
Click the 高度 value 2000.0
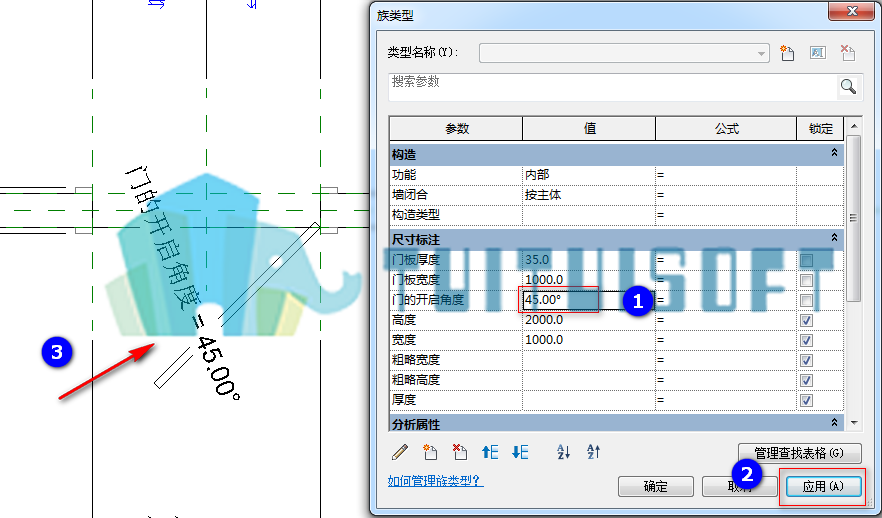click(589, 320)
